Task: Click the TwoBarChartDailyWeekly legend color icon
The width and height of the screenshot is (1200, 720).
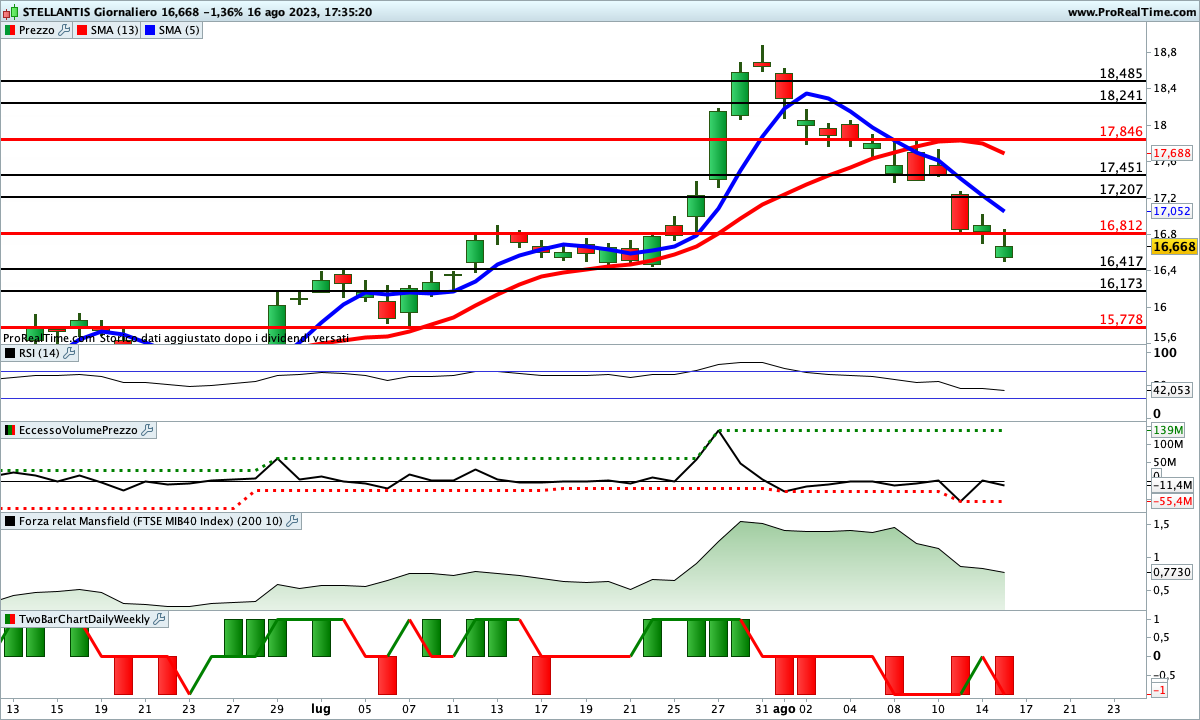Action: point(10,619)
